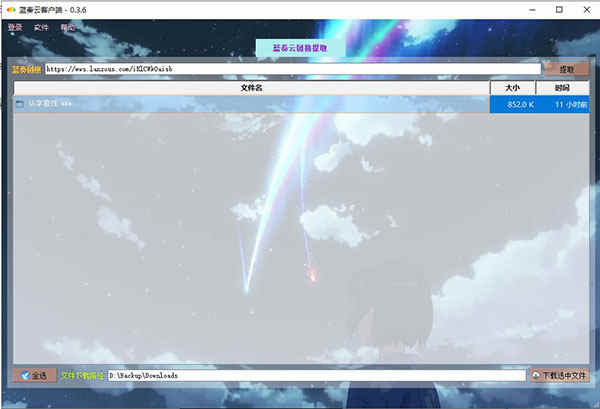This screenshot has width=600, height=409.
Task: Open the 文件 menu
Action: pyautogui.click(x=41, y=28)
